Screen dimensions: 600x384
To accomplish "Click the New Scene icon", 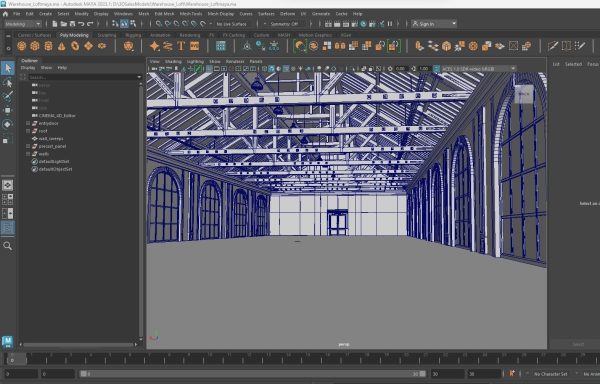I will [55, 24].
